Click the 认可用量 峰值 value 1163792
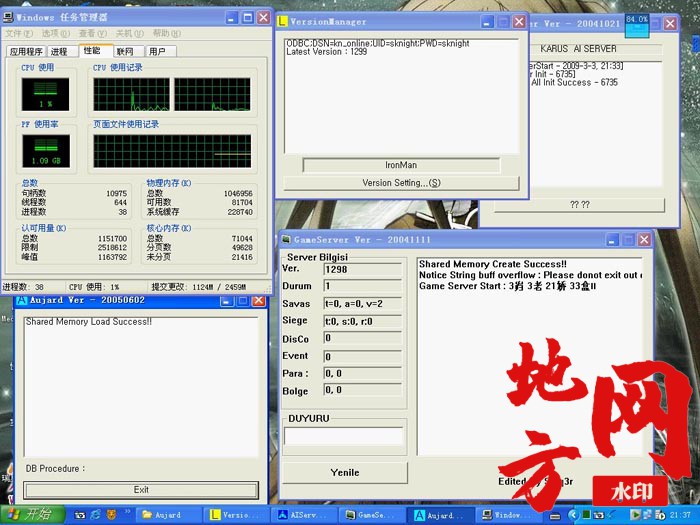Screen dimensions: 700x525 pyautogui.click(x=112, y=257)
